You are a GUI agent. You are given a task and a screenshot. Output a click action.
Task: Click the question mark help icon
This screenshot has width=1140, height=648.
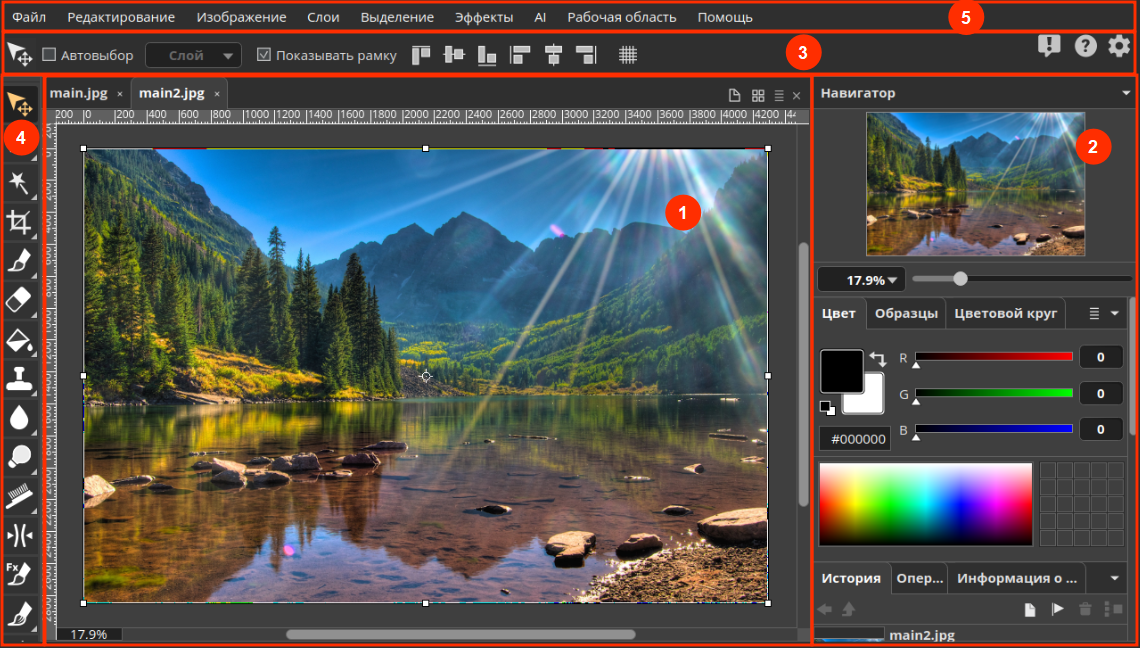(1085, 46)
